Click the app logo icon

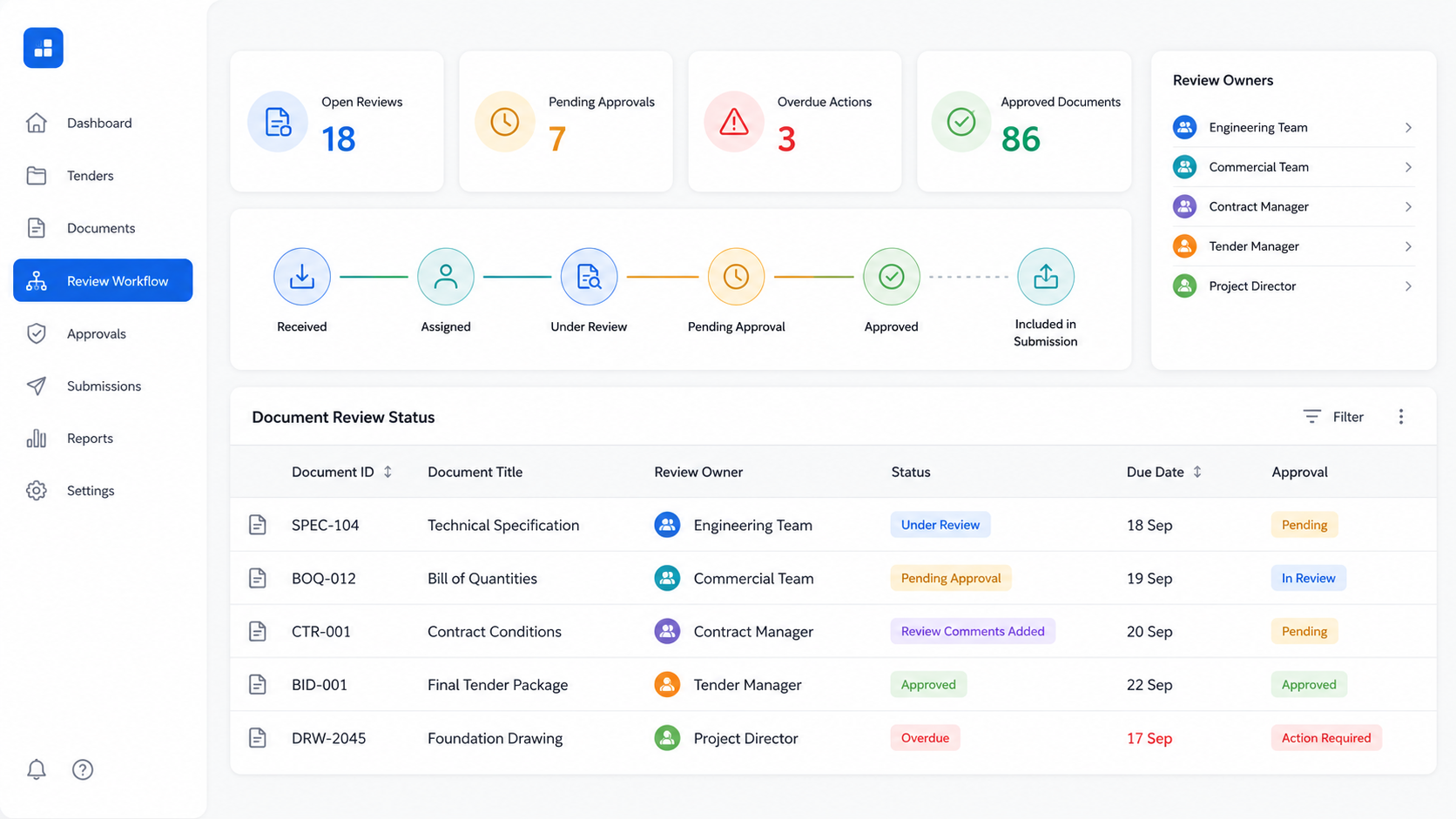coord(43,48)
